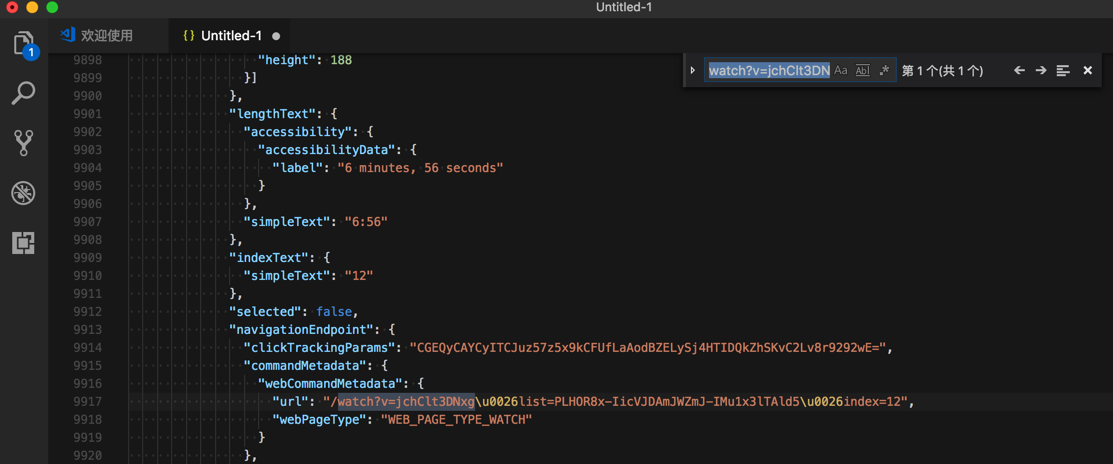1113x464 pixels.
Task: Click the "clickTrackingParams" key
Action: pos(319,348)
